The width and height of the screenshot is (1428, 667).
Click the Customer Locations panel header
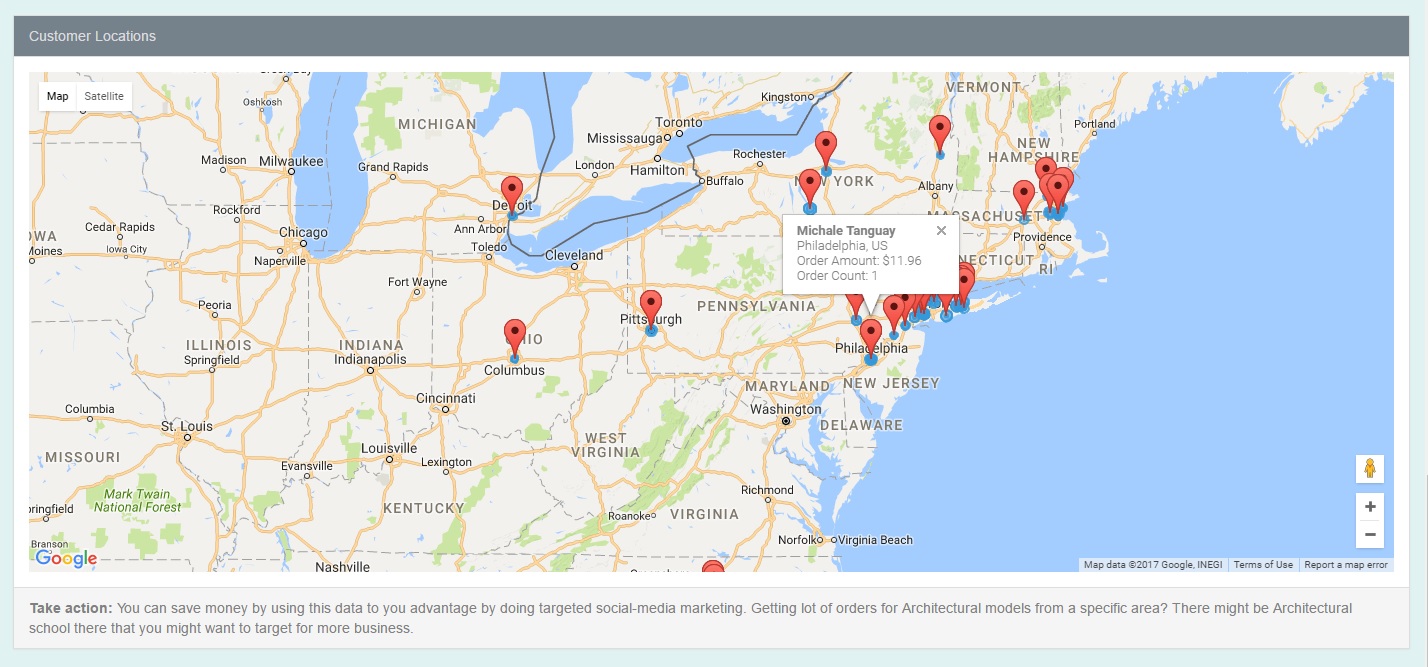(711, 36)
